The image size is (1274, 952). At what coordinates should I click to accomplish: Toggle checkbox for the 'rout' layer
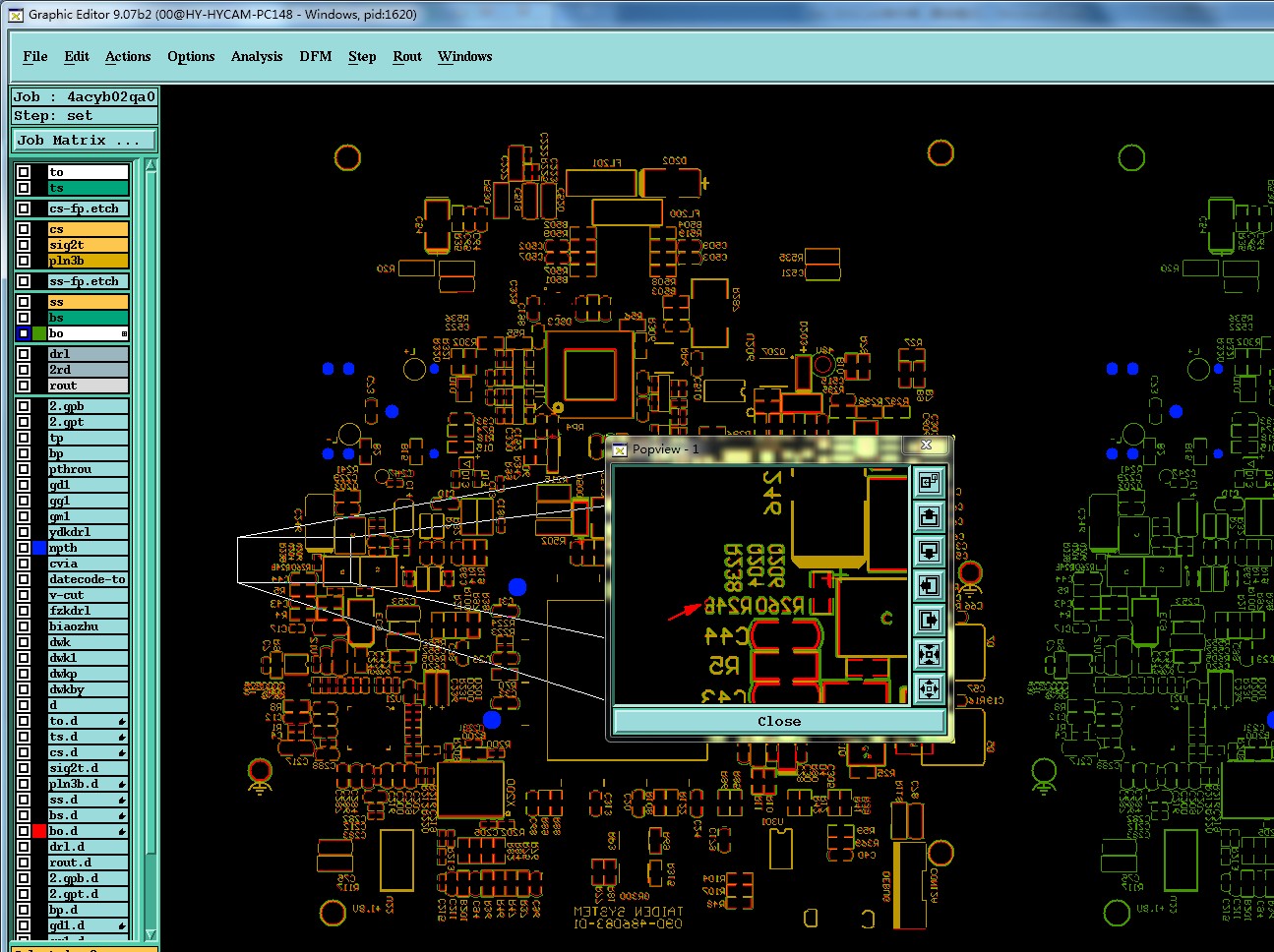pos(24,386)
